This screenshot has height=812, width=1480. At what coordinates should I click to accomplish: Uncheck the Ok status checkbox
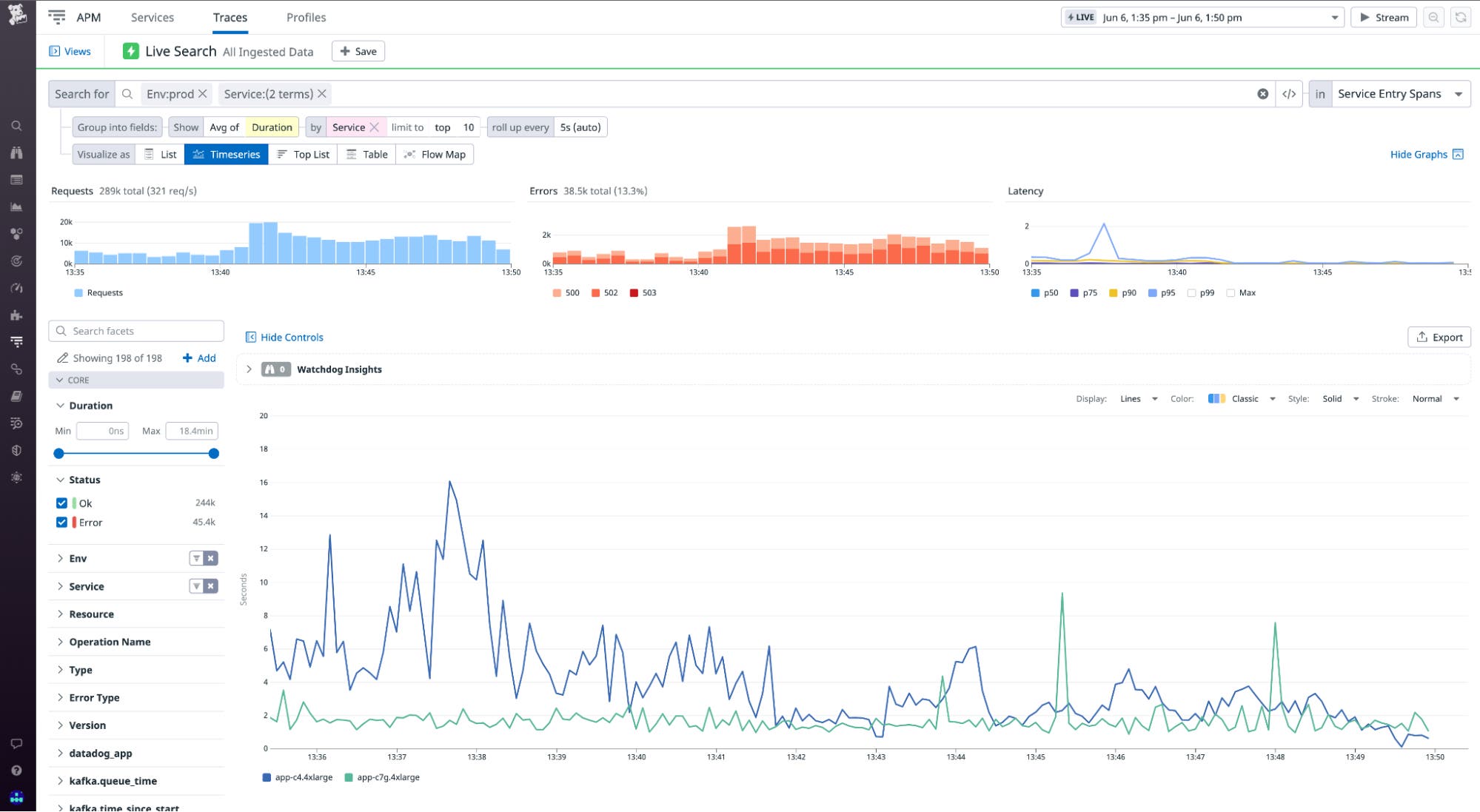pyautogui.click(x=61, y=503)
